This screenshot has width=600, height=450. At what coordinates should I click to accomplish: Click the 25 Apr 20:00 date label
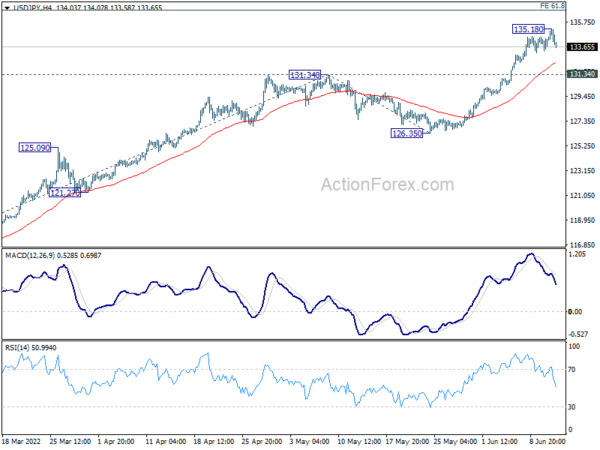coord(262,441)
